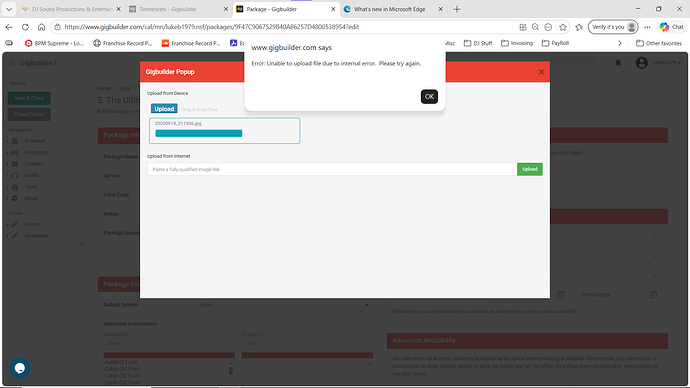Open the zoom magnifier icon in address bar
The width and height of the screenshot is (690, 388).
pyautogui.click(x=535, y=27)
